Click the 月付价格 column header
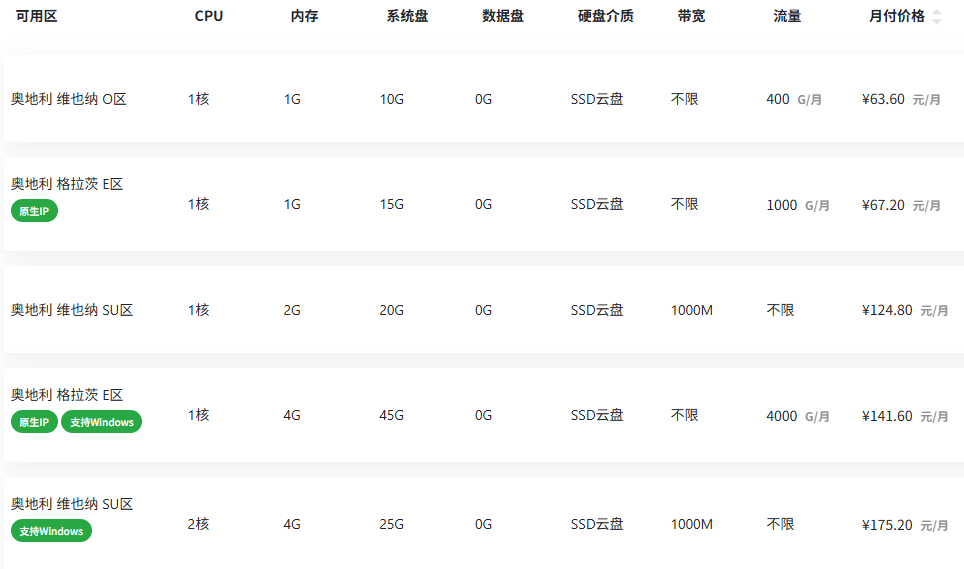Screen dimensions: 964x569 (896, 16)
